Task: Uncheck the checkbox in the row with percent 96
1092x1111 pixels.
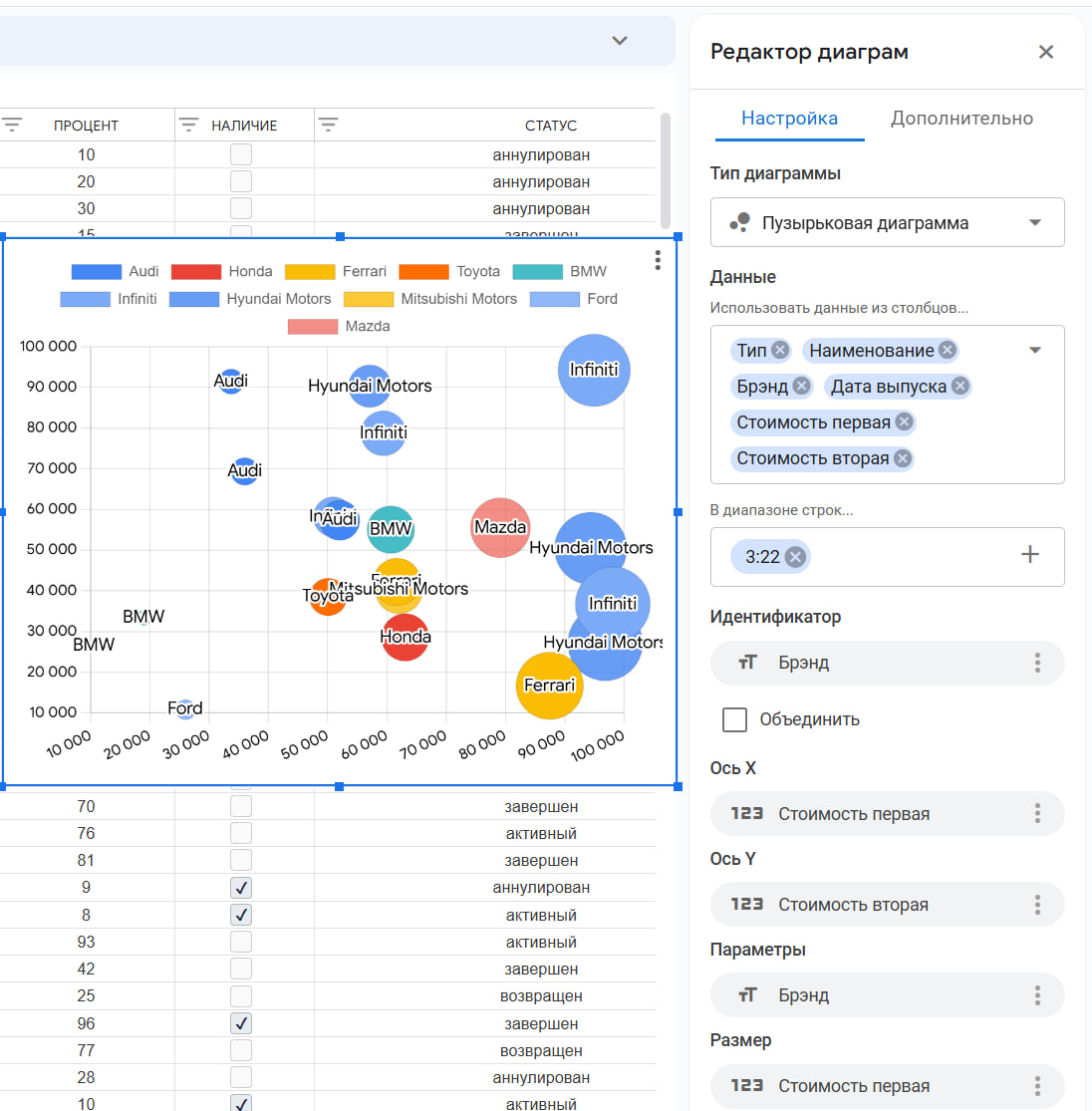Action: [x=240, y=1022]
